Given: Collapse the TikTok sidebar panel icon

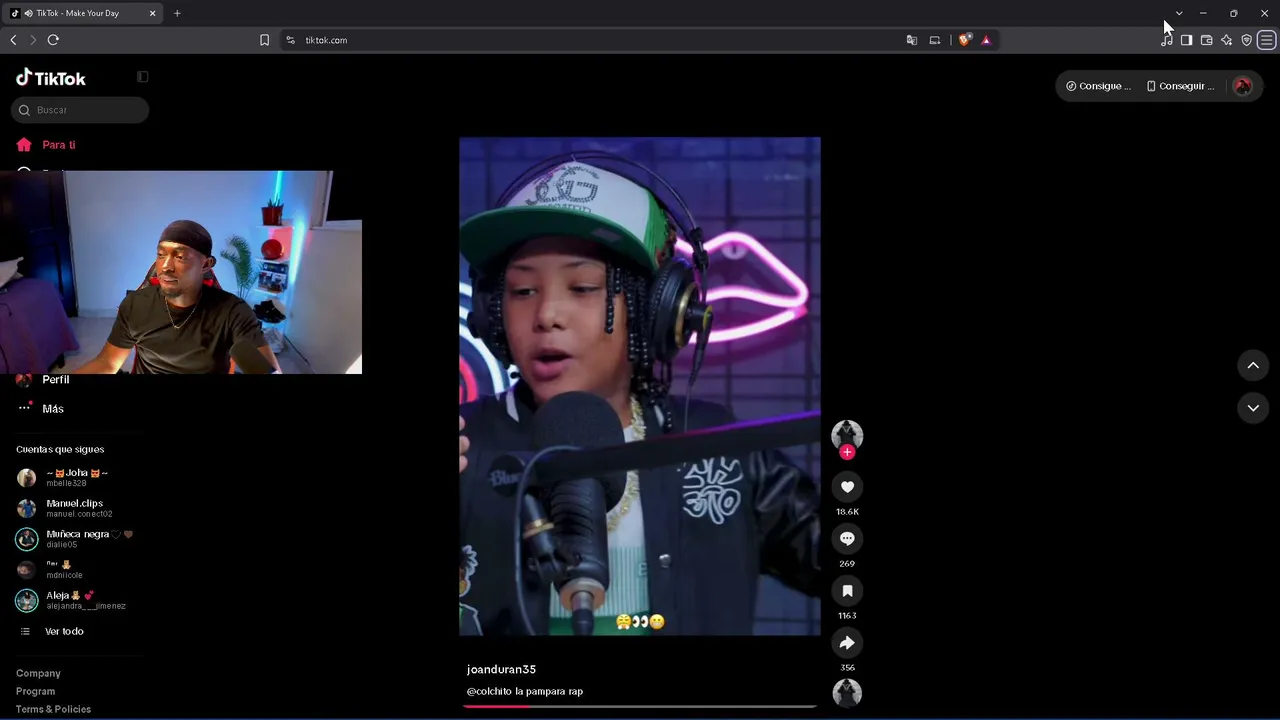Looking at the screenshot, I should (143, 77).
